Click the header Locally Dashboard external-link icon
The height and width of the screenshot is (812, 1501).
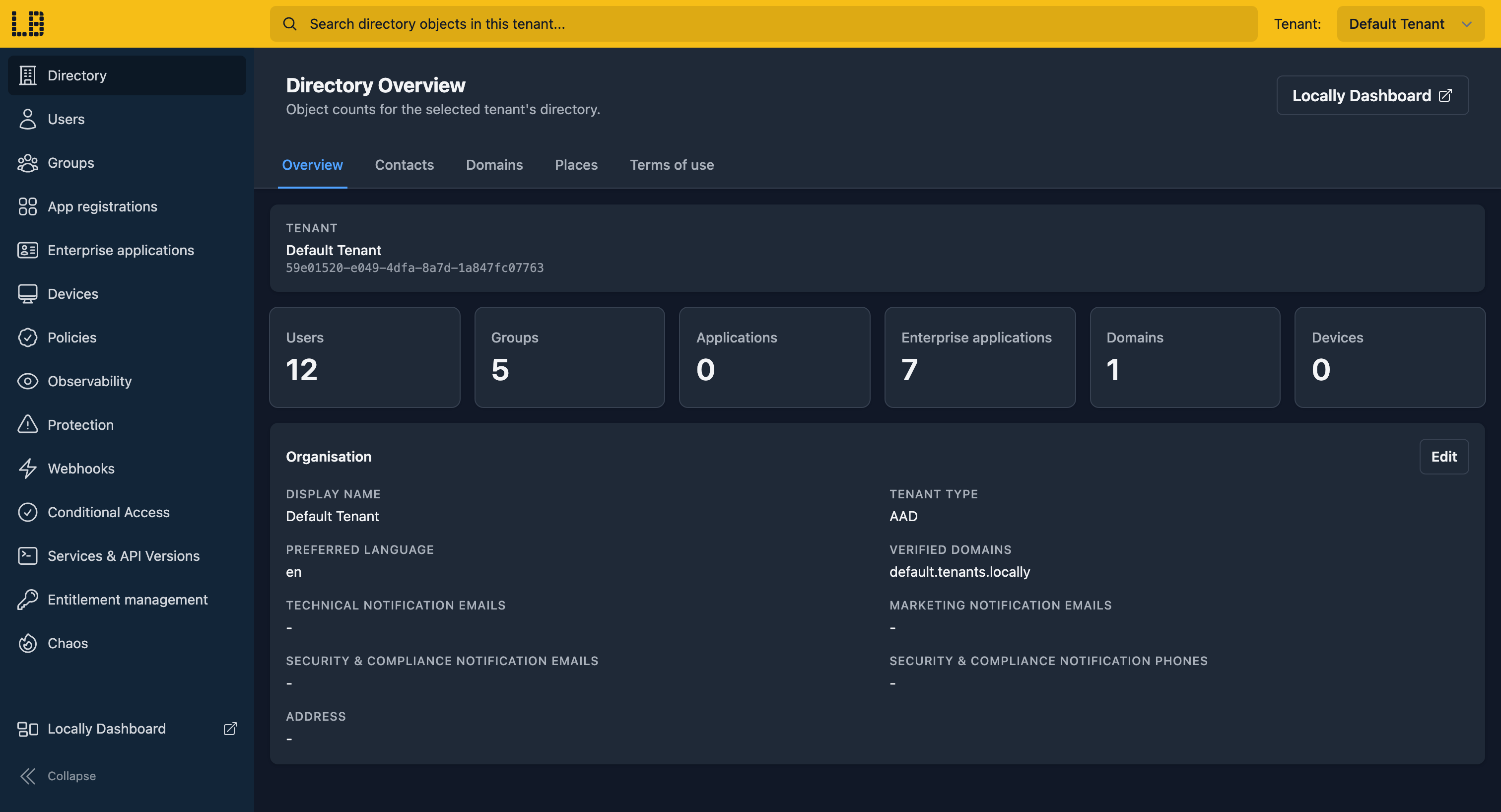[x=1445, y=95]
